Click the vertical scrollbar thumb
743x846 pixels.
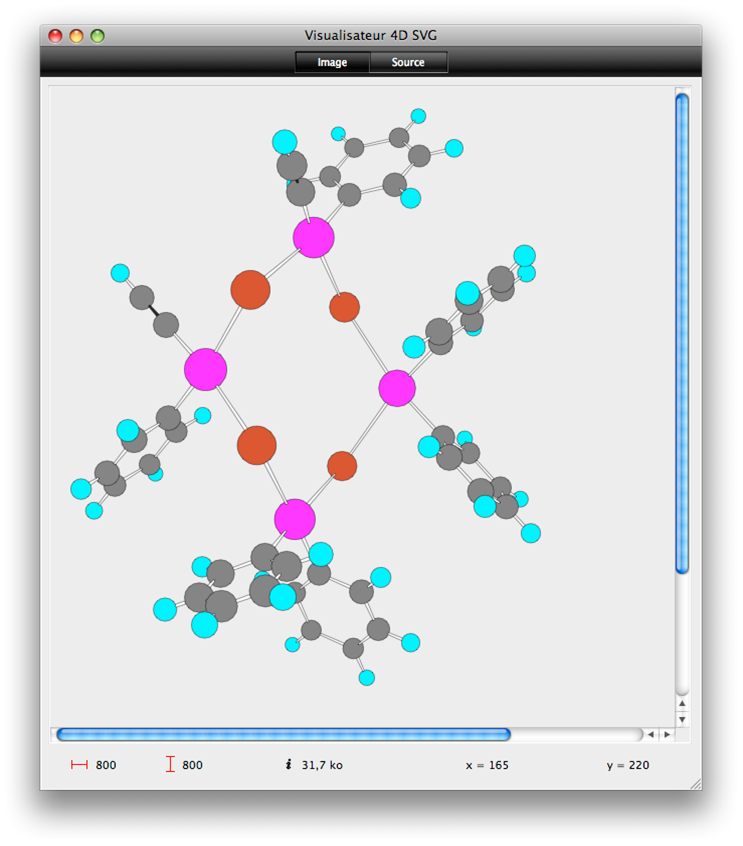682,333
